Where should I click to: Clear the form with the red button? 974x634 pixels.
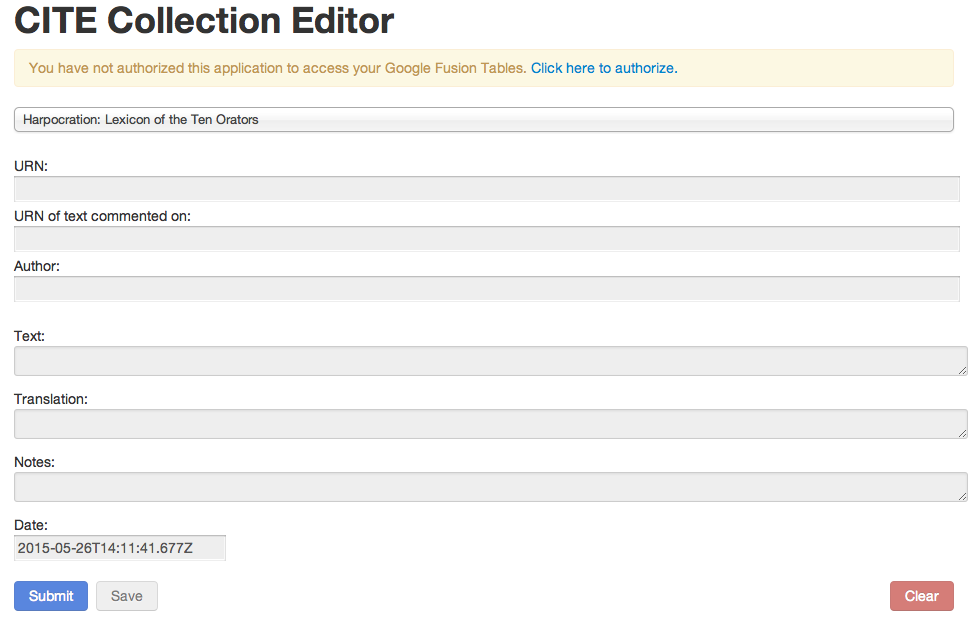coord(921,596)
